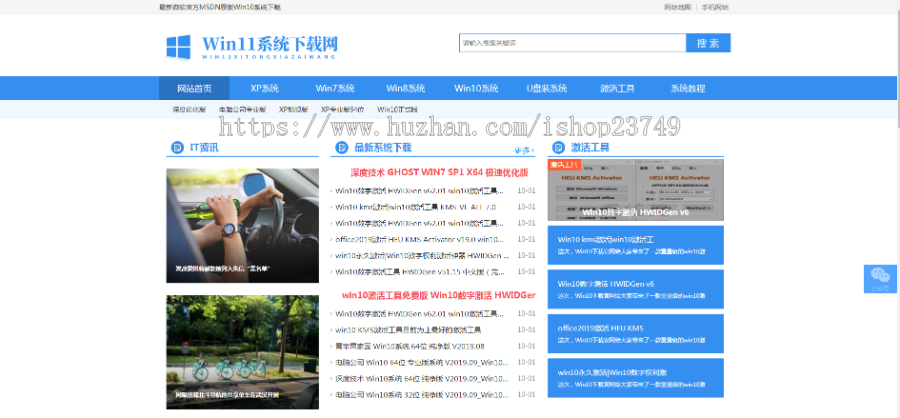Open the Win10 kms KMS_VL_ALL 7.0 article
The image size is (900, 418).
click(416, 207)
